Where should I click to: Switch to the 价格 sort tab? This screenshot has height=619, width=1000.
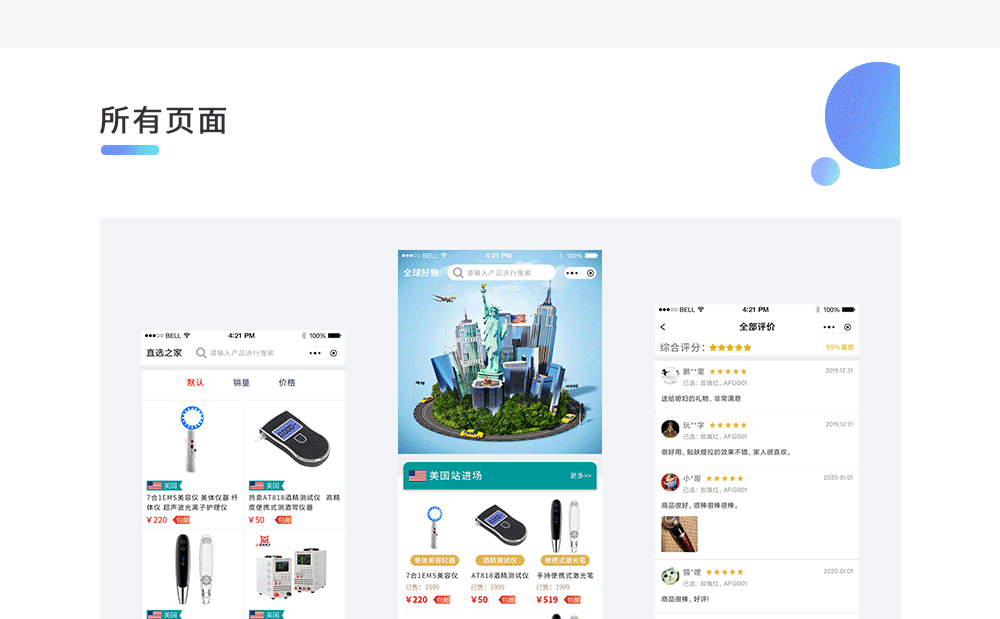click(287, 382)
